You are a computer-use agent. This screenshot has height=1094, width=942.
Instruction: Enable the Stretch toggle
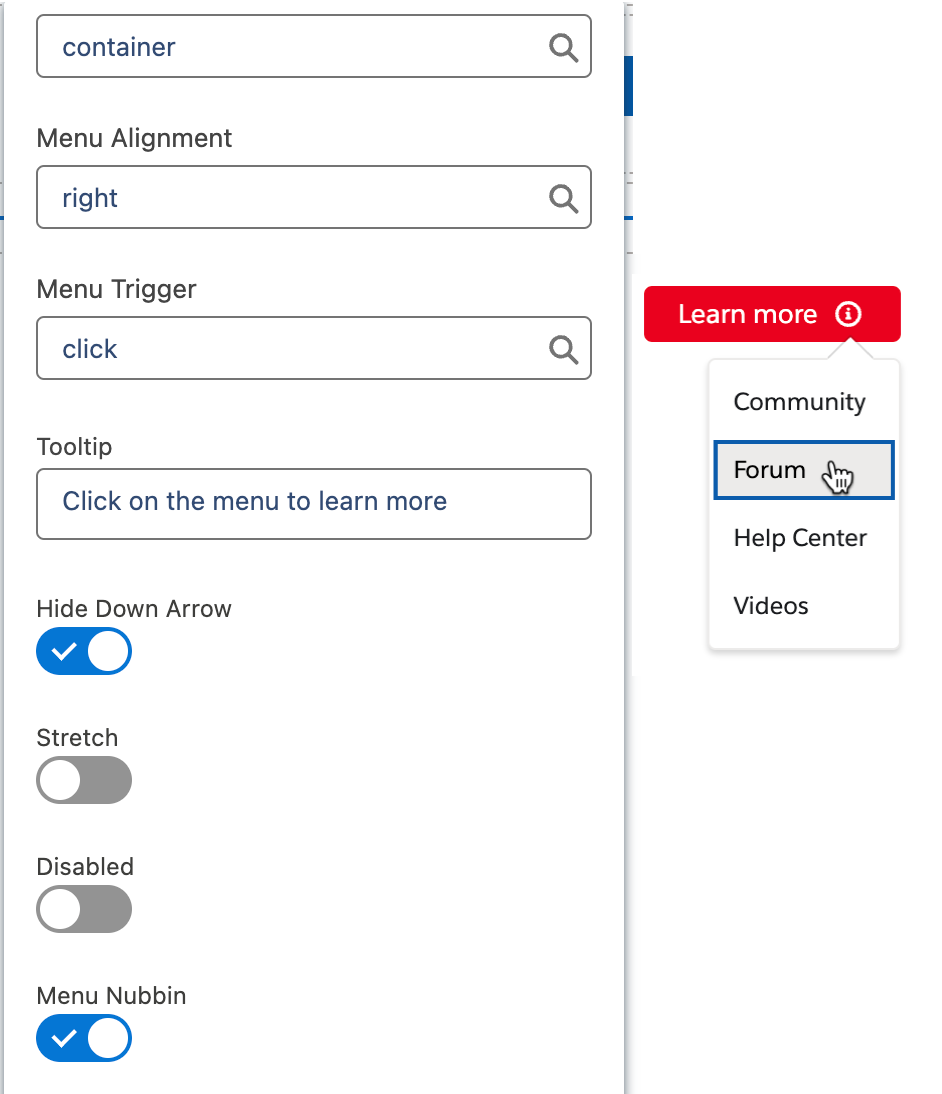pos(84,780)
